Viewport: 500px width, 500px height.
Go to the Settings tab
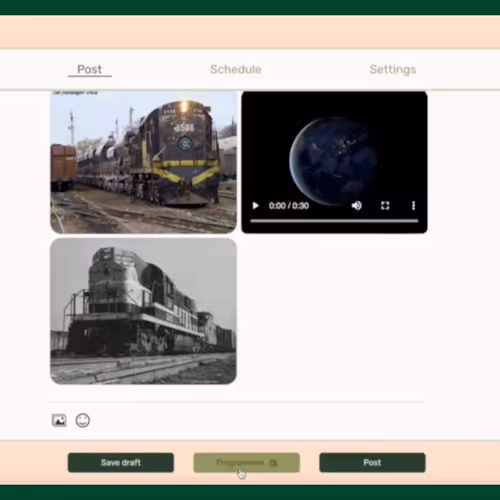tap(393, 69)
